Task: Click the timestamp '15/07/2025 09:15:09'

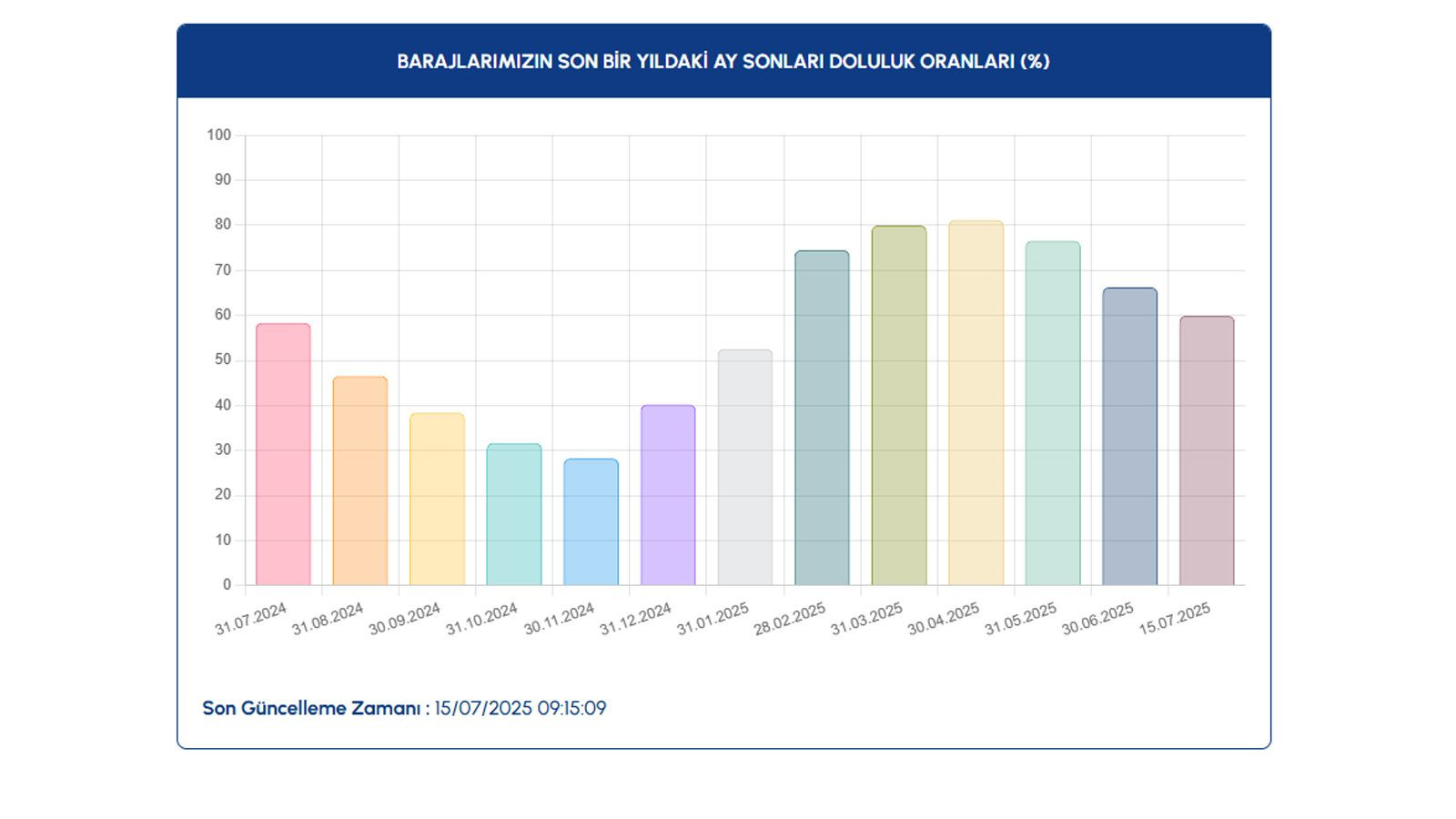Action: [x=521, y=708]
